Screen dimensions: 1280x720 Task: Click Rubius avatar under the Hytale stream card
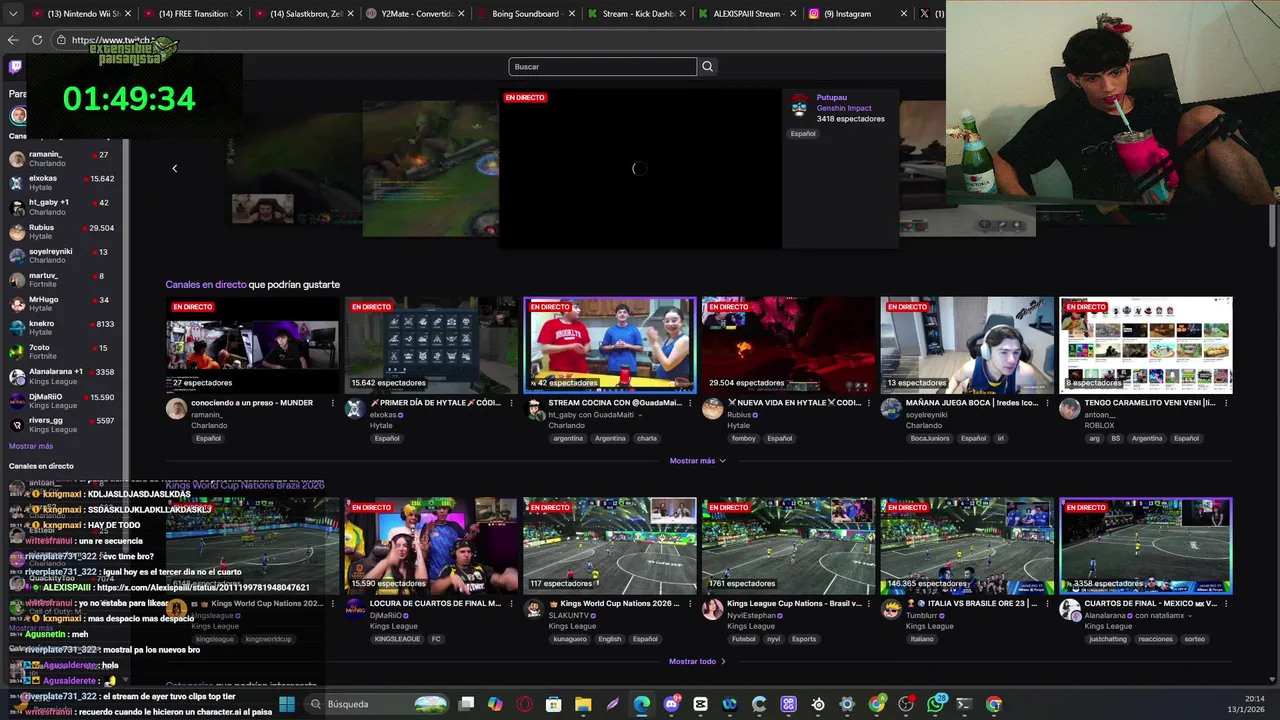click(712, 409)
